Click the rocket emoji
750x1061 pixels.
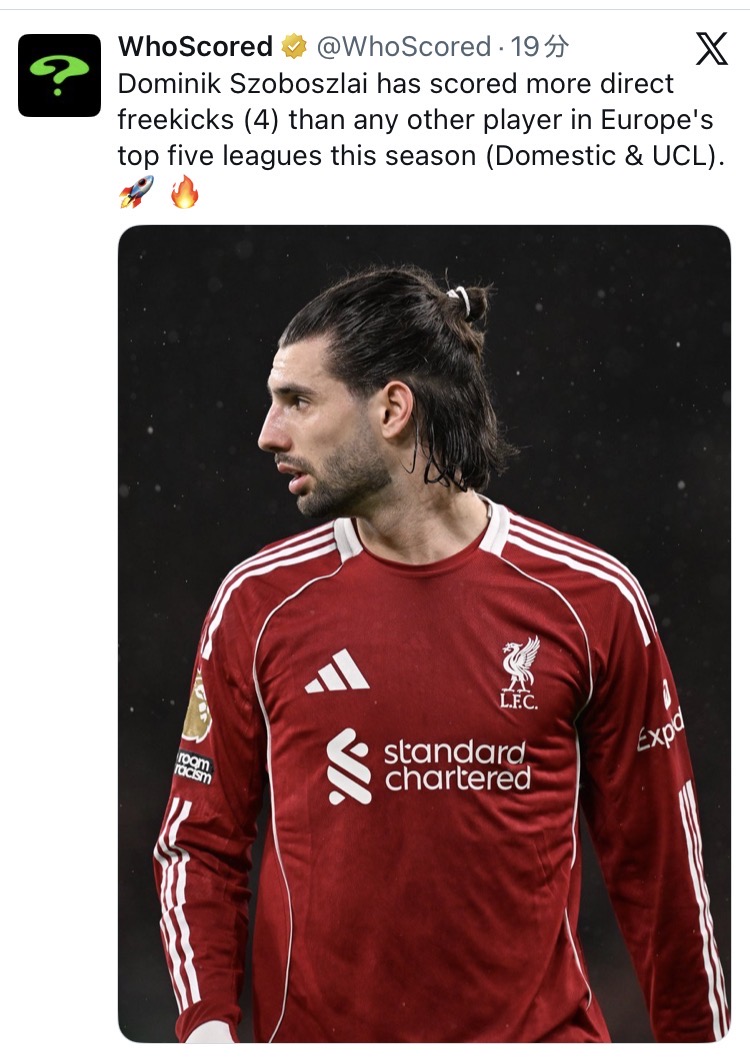click(x=136, y=191)
